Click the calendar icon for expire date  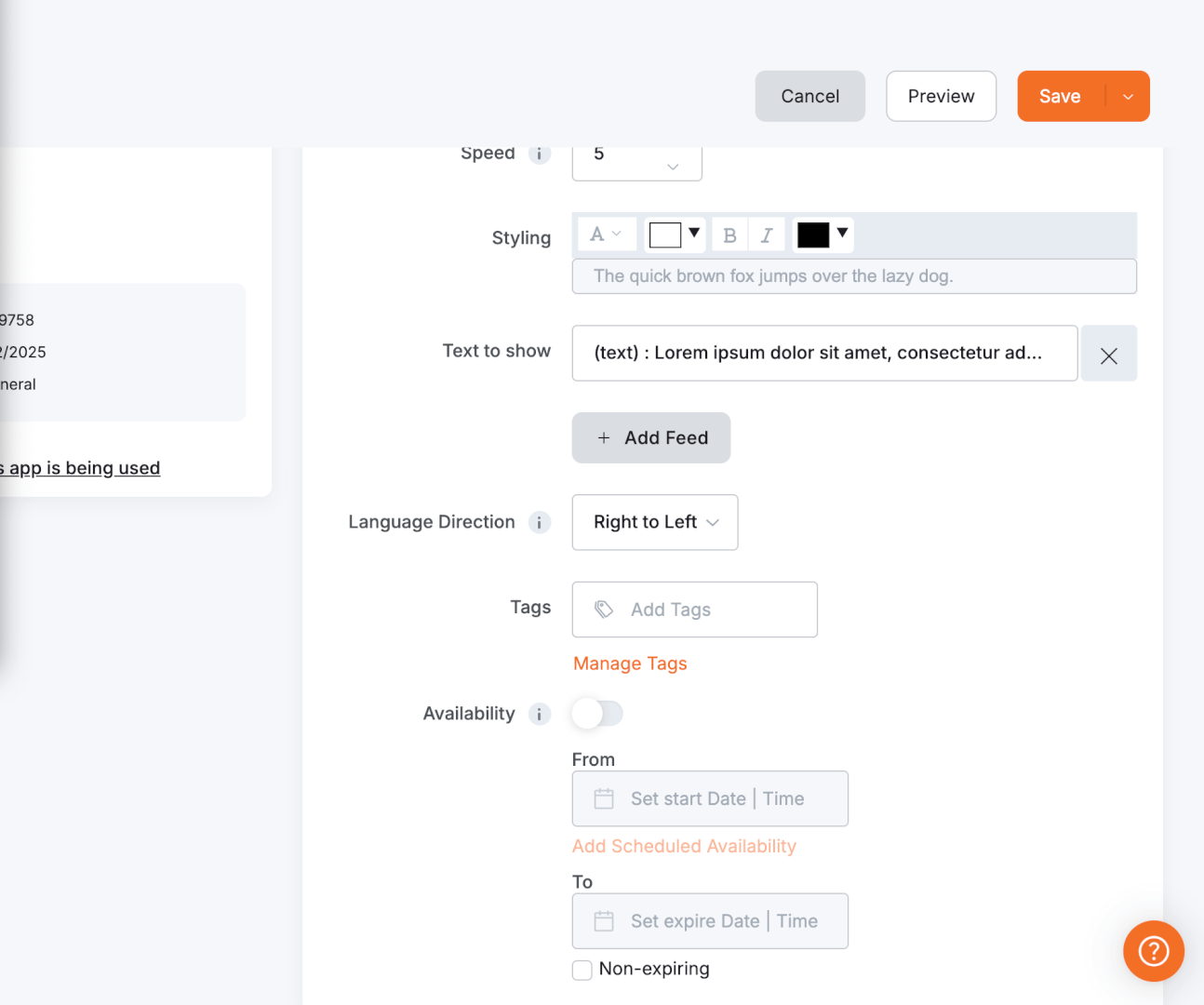604,921
